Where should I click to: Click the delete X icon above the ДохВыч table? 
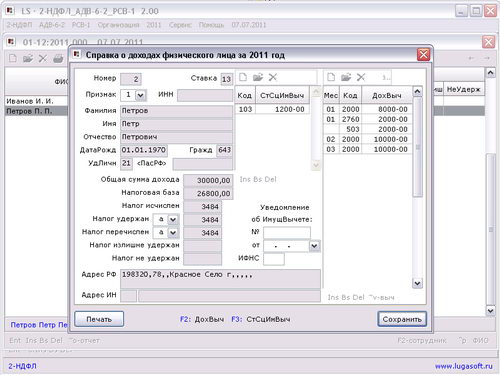[361, 77]
